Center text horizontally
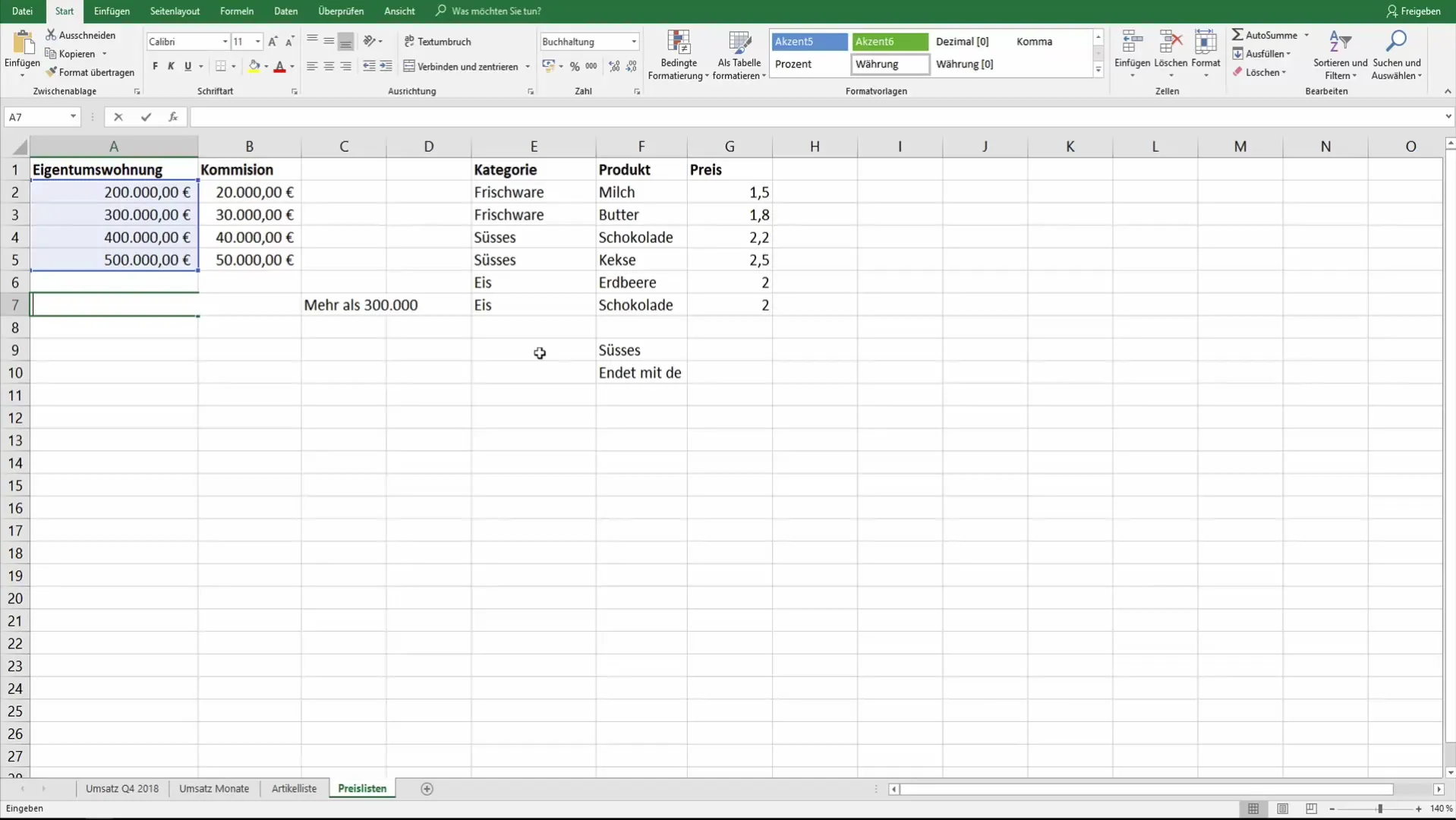1456x820 pixels. [x=329, y=67]
